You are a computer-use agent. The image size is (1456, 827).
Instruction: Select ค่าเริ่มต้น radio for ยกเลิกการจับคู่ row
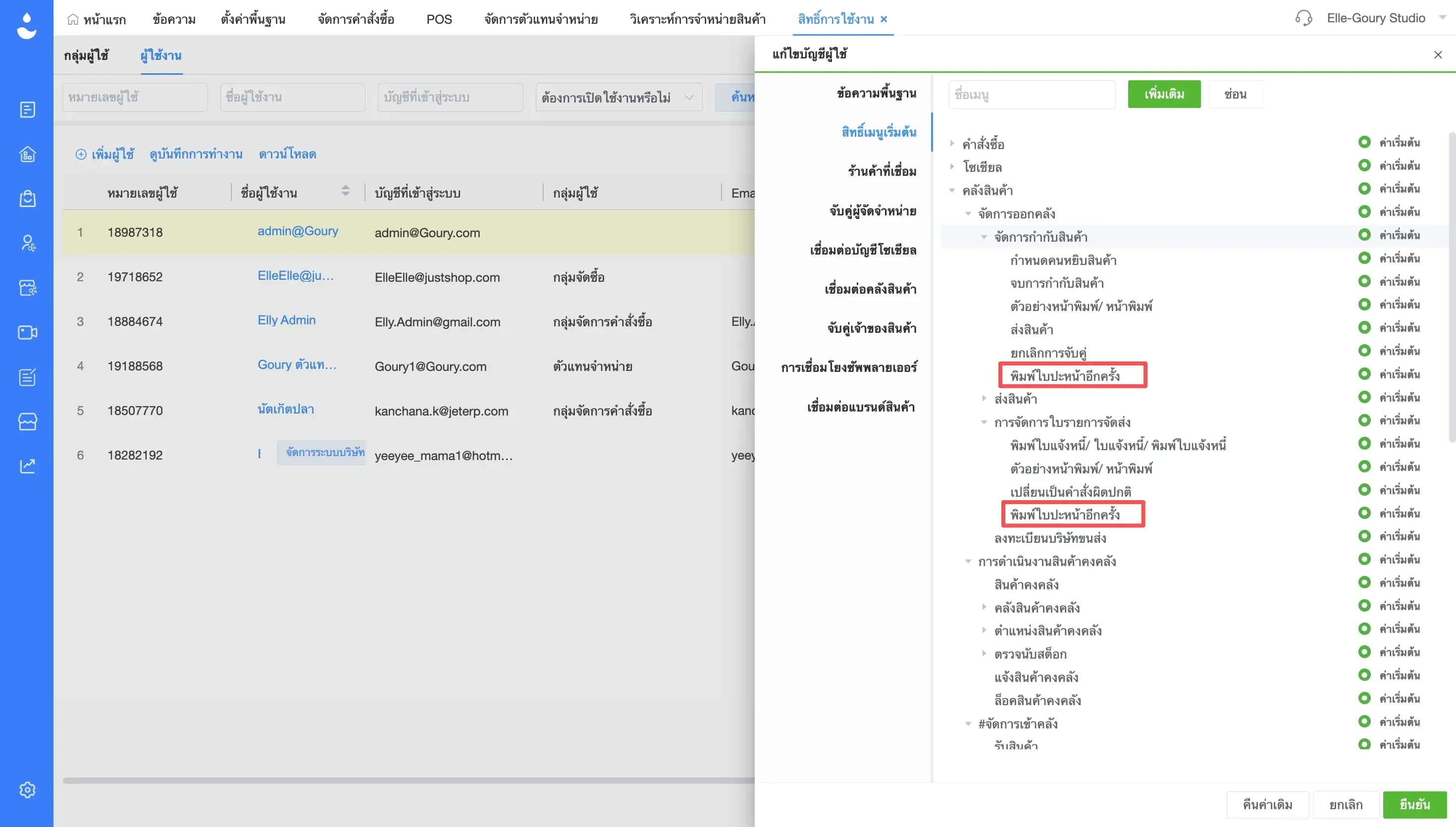[x=1364, y=351]
